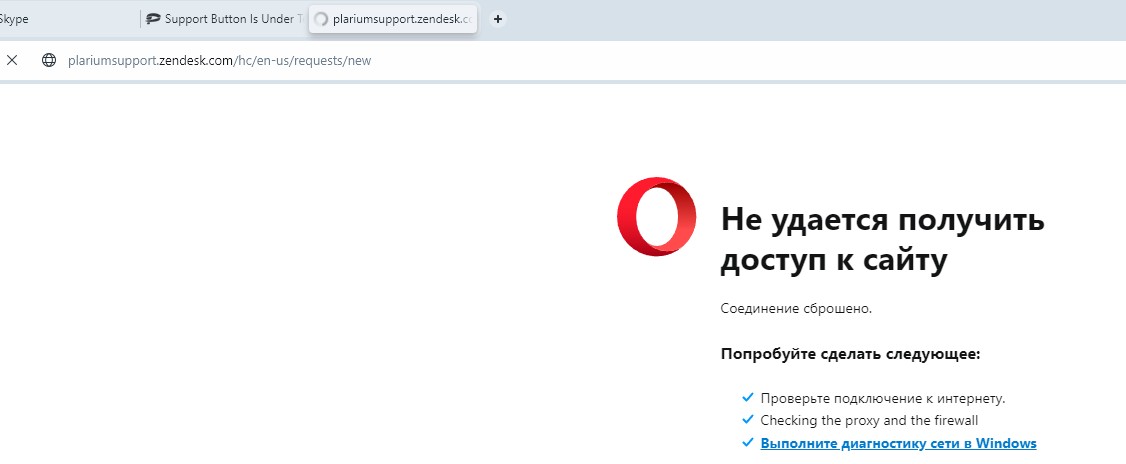
Task: Click the 'Checking the proxy and the firewall' text
Action: (x=869, y=420)
